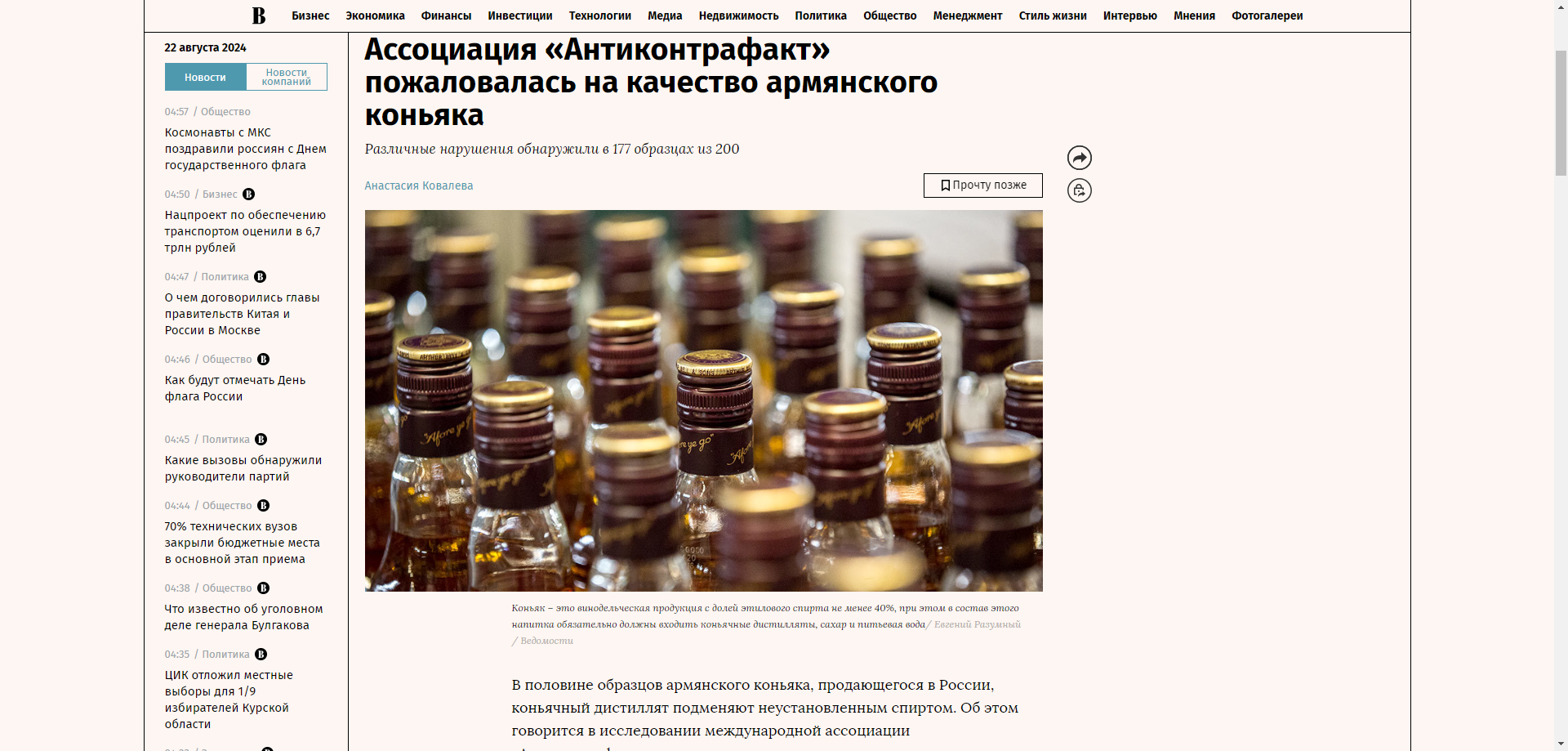The width and height of the screenshot is (1568, 751).
Task: Click the share arrow icon
Action: (x=1080, y=158)
